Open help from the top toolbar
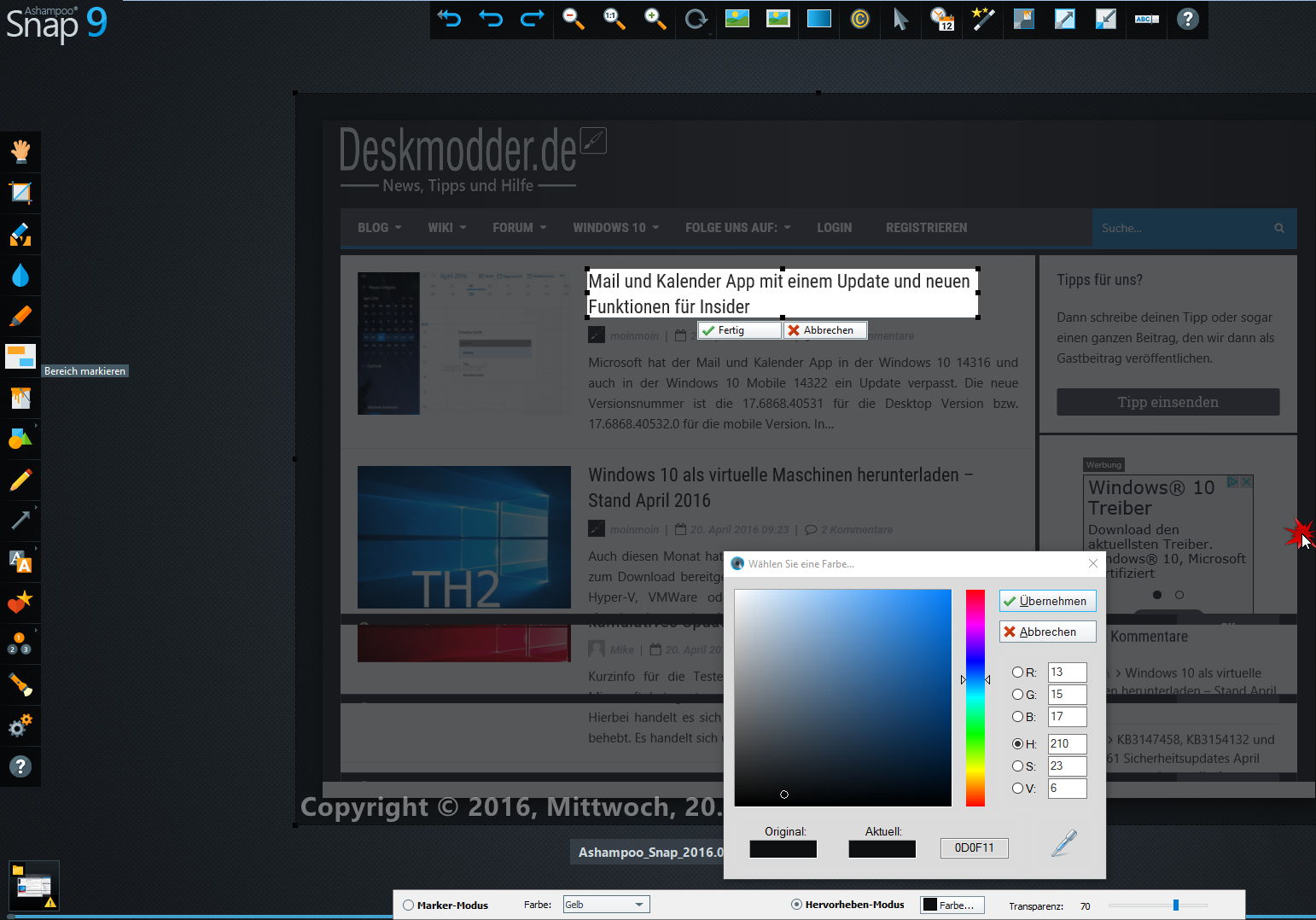The image size is (1316, 920). click(1187, 19)
